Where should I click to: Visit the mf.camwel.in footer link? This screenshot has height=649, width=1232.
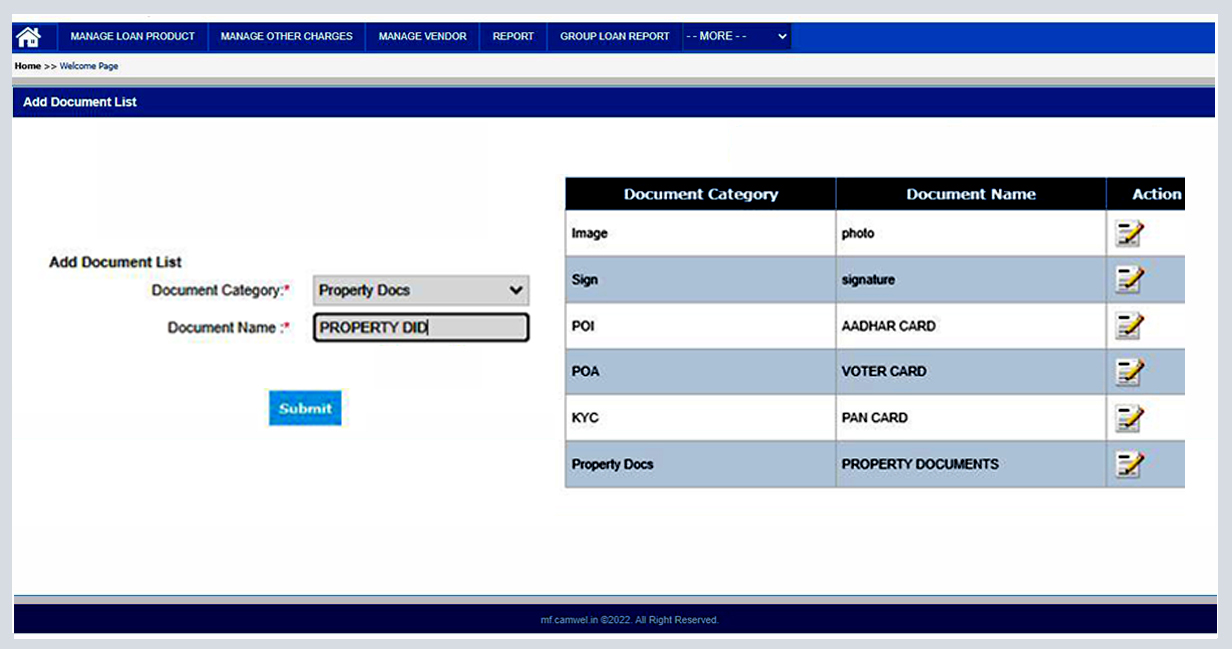566,619
